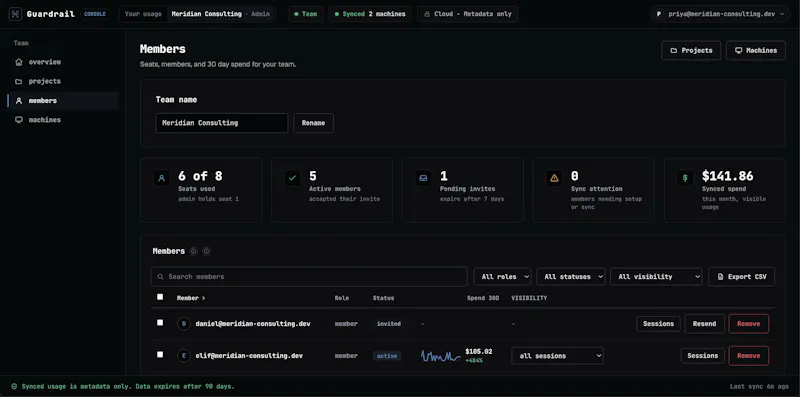Screen dimensions: 800x397
Task: Click daniel's round D avatar
Action: (x=184, y=324)
